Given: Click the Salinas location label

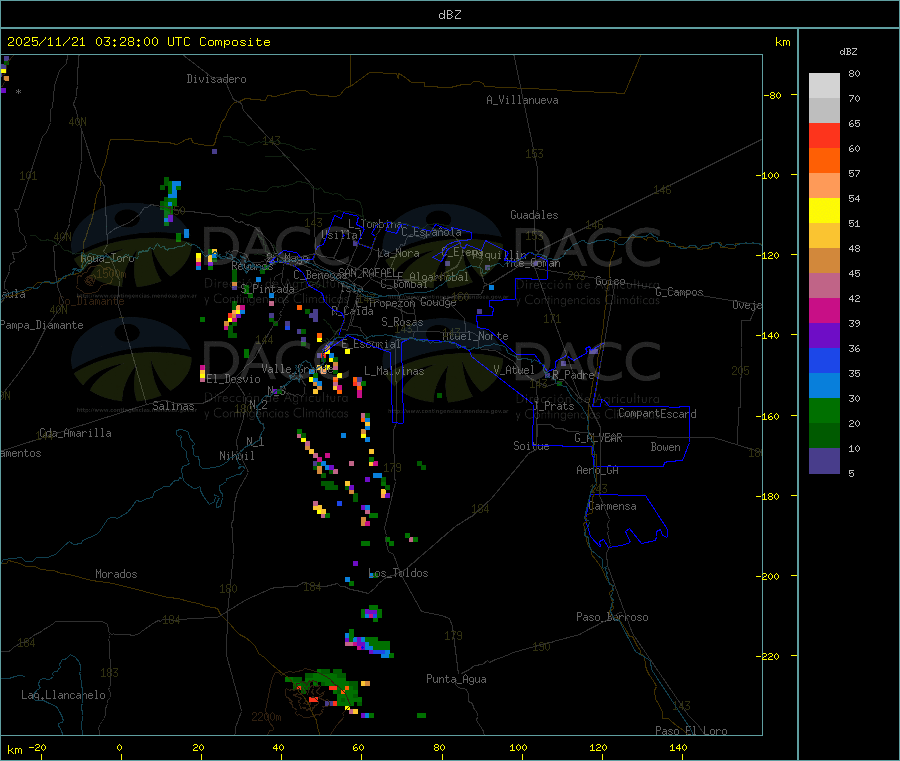Looking at the screenshot, I should coord(173,406).
